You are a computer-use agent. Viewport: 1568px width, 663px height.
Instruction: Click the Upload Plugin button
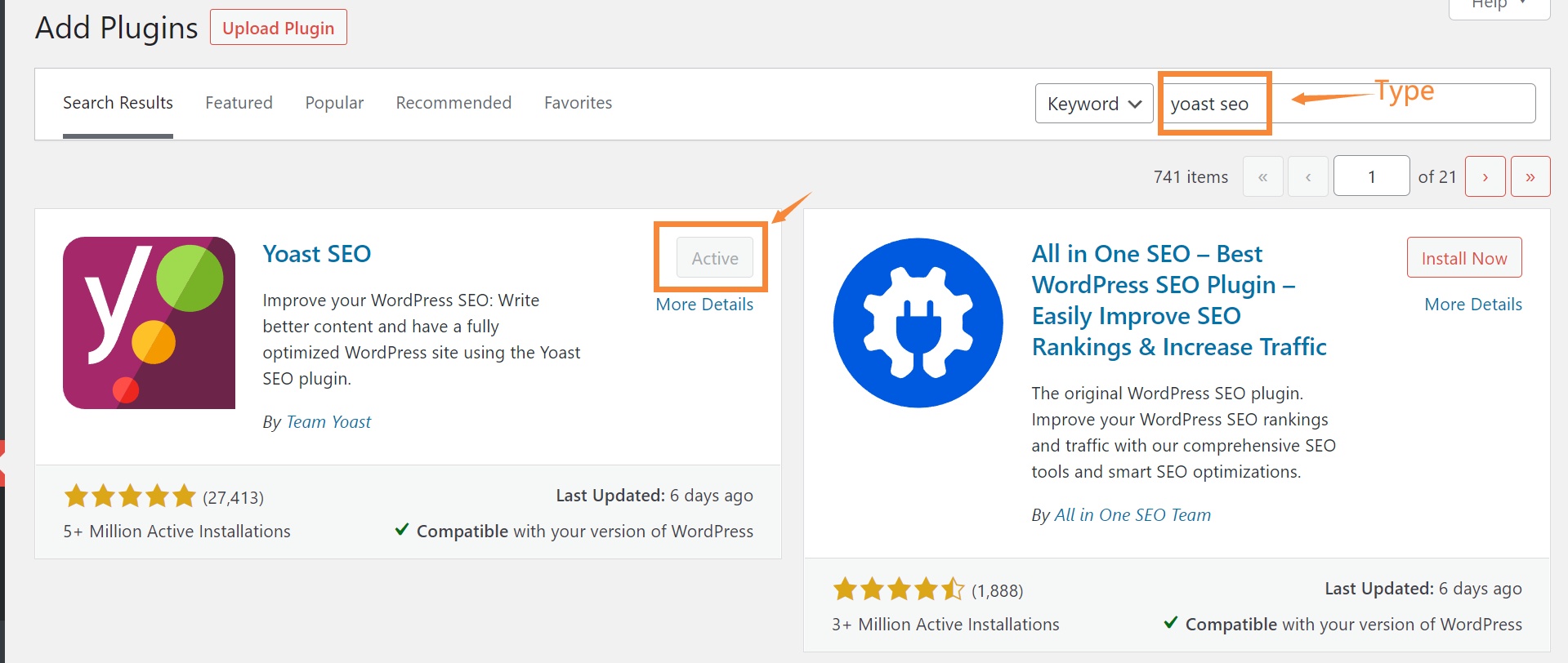point(279,28)
